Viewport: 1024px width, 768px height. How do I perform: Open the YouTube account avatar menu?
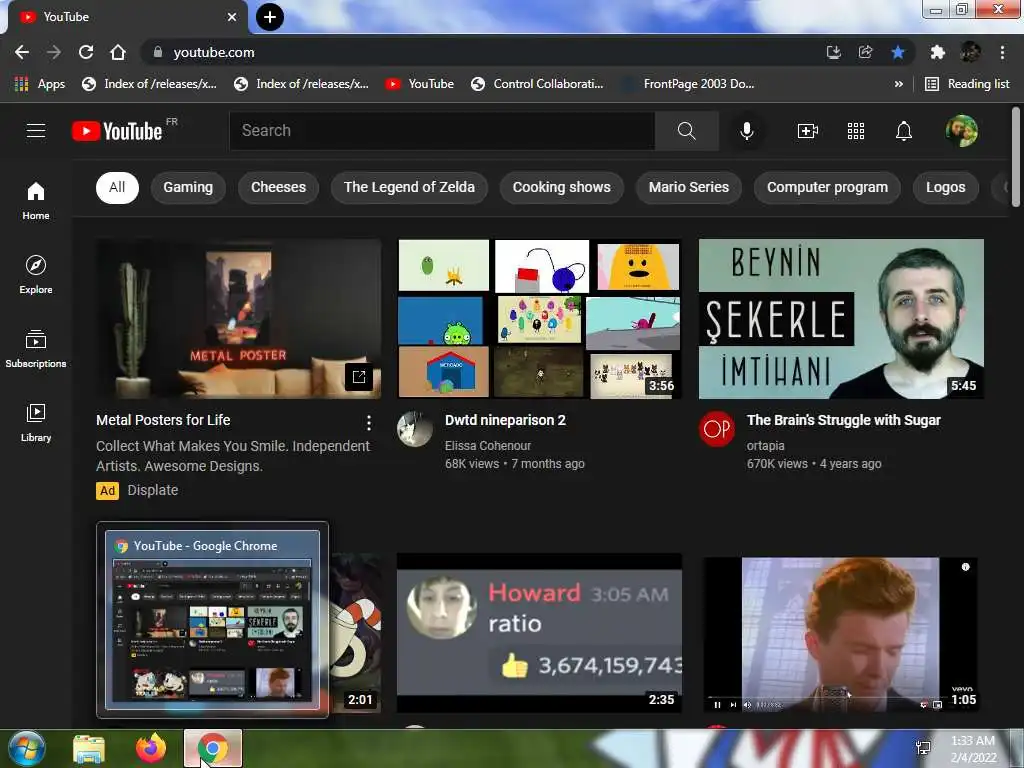pyautogui.click(x=962, y=131)
